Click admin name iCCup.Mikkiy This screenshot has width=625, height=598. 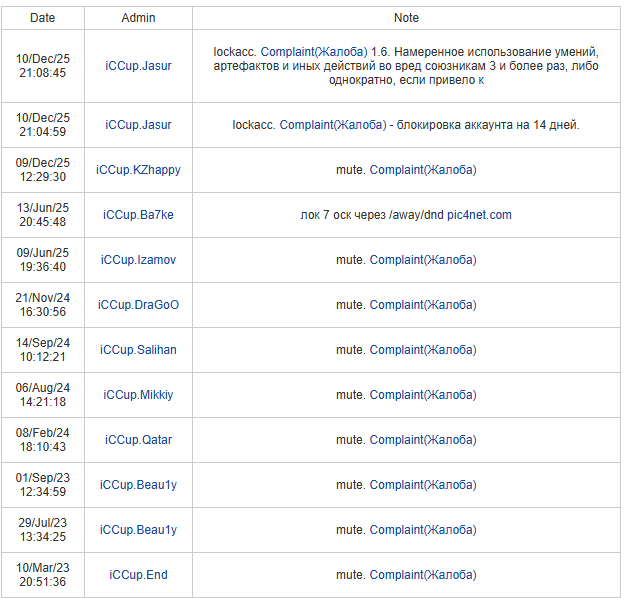pyautogui.click(x=138, y=395)
